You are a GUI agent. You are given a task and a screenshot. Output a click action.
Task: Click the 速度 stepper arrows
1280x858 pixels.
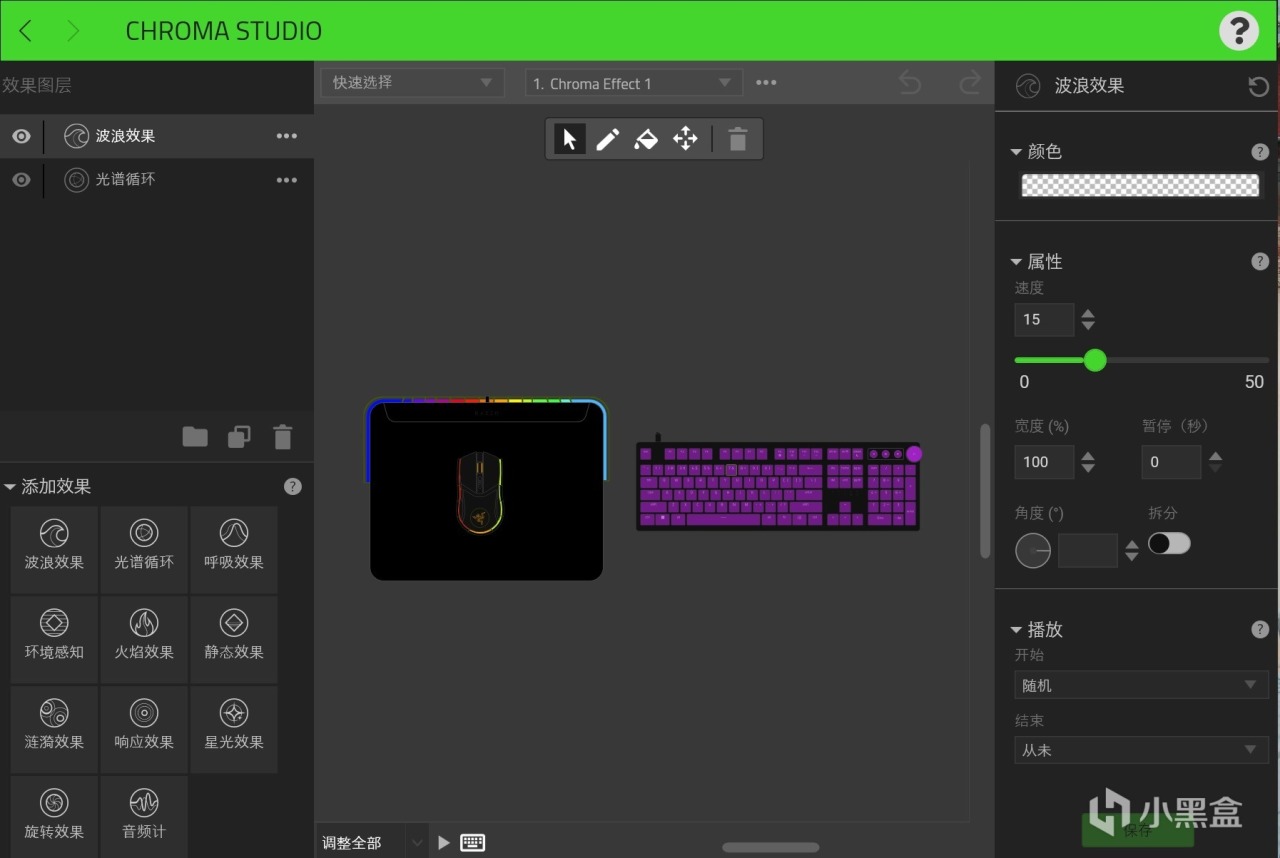point(1088,320)
